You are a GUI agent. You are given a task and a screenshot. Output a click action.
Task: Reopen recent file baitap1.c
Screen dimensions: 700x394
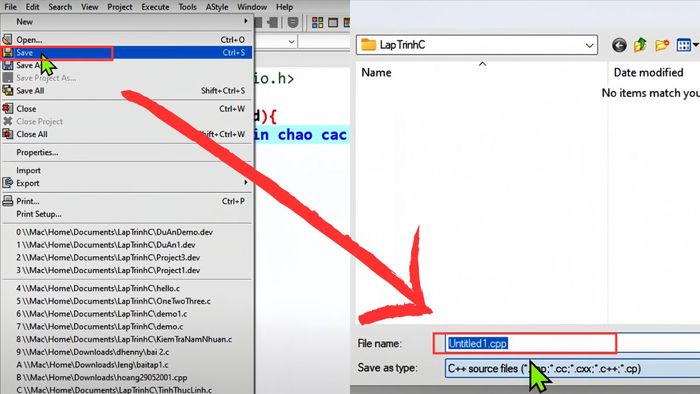click(126, 365)
